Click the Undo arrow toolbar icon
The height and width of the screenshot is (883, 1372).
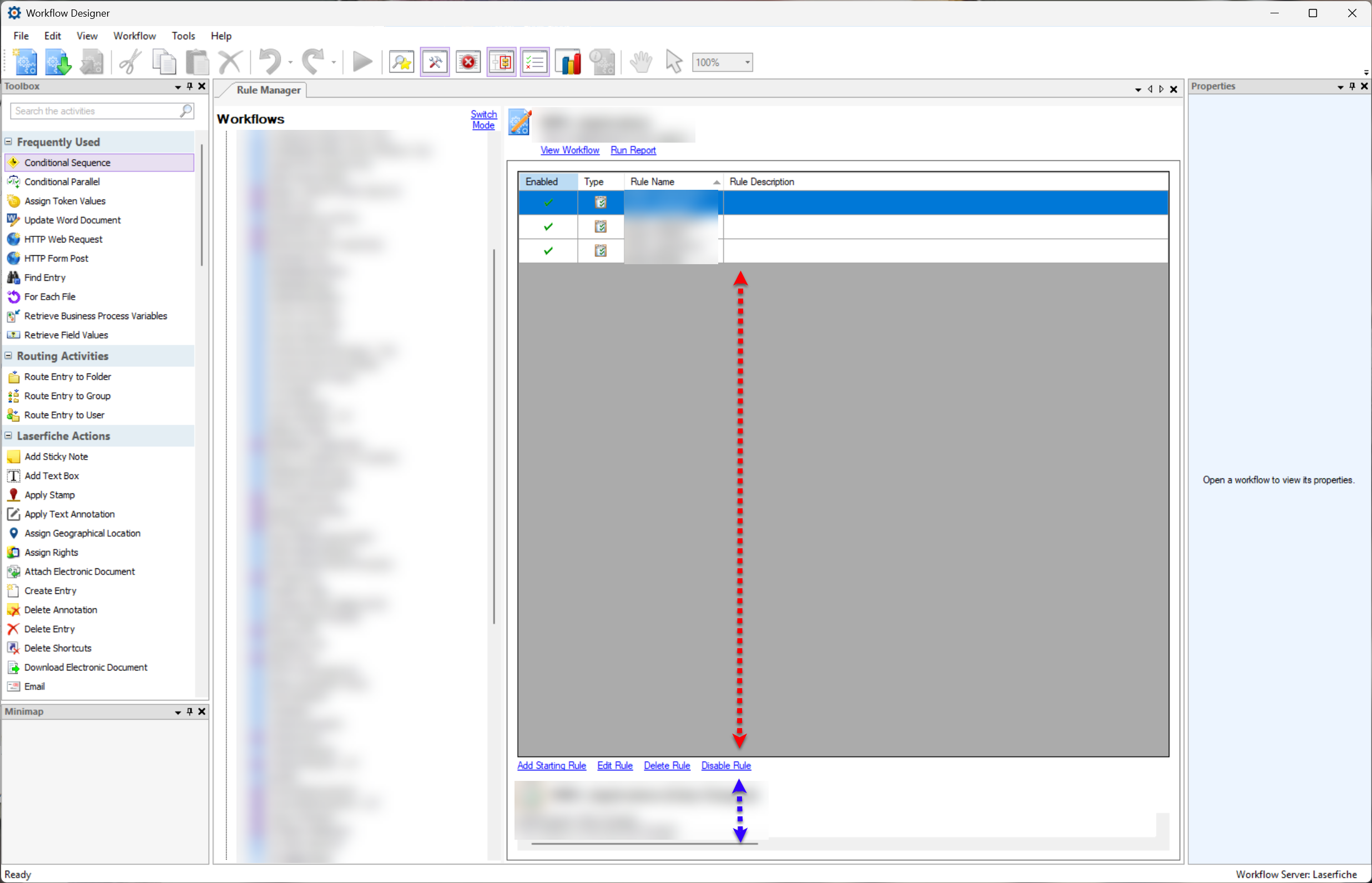tap(270, 62)
